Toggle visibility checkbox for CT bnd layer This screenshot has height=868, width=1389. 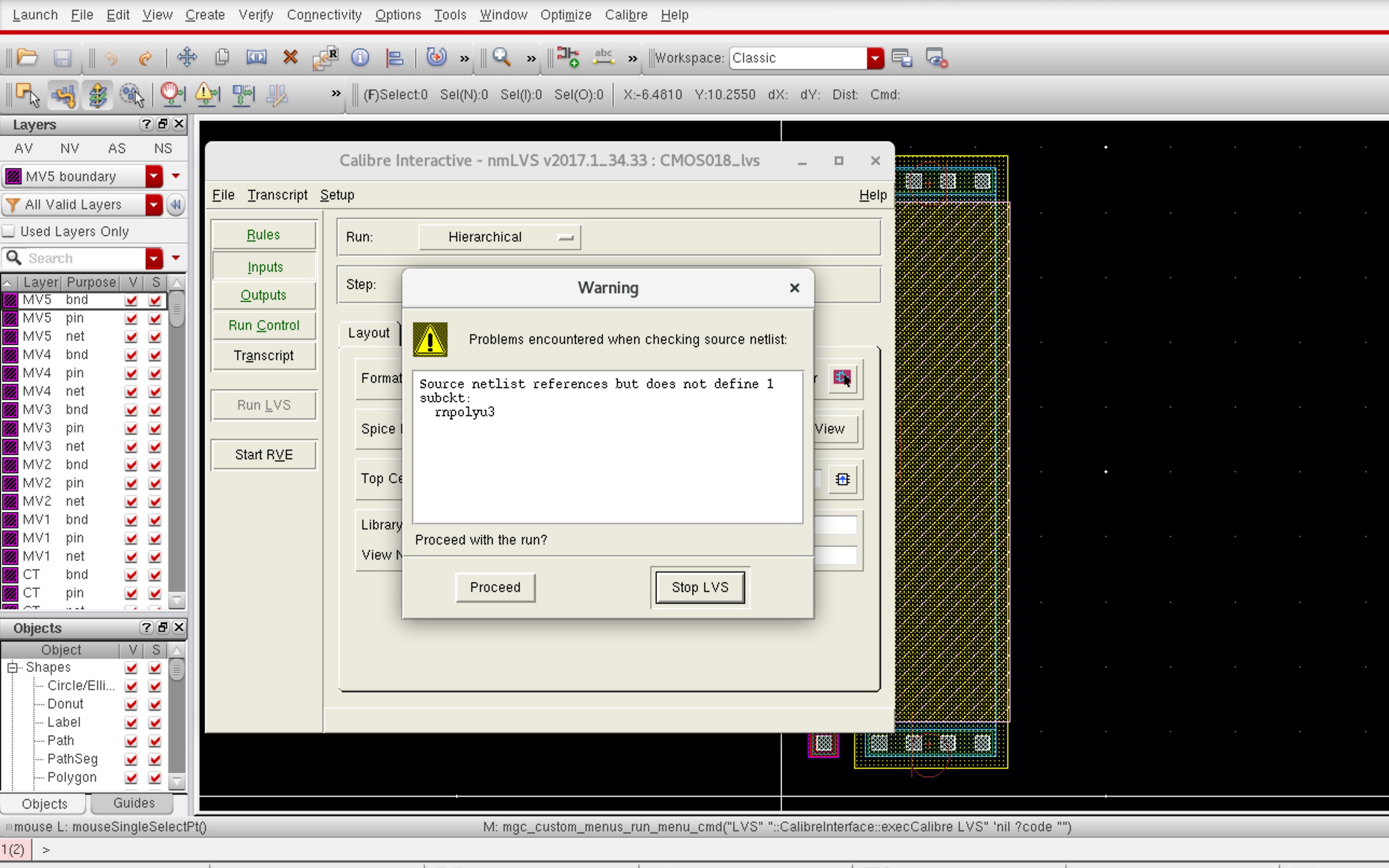click(132, 575)
